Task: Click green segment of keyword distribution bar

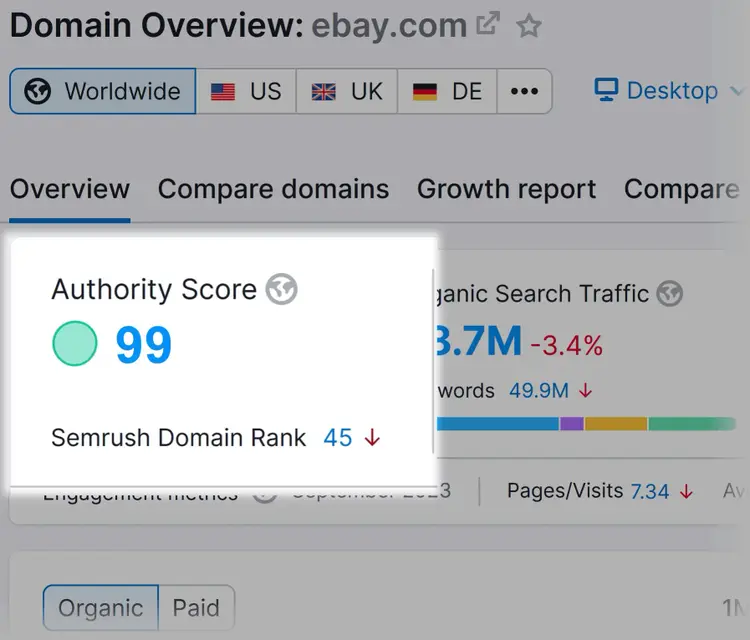Action: pyautogui.click(x=692, y=424)
